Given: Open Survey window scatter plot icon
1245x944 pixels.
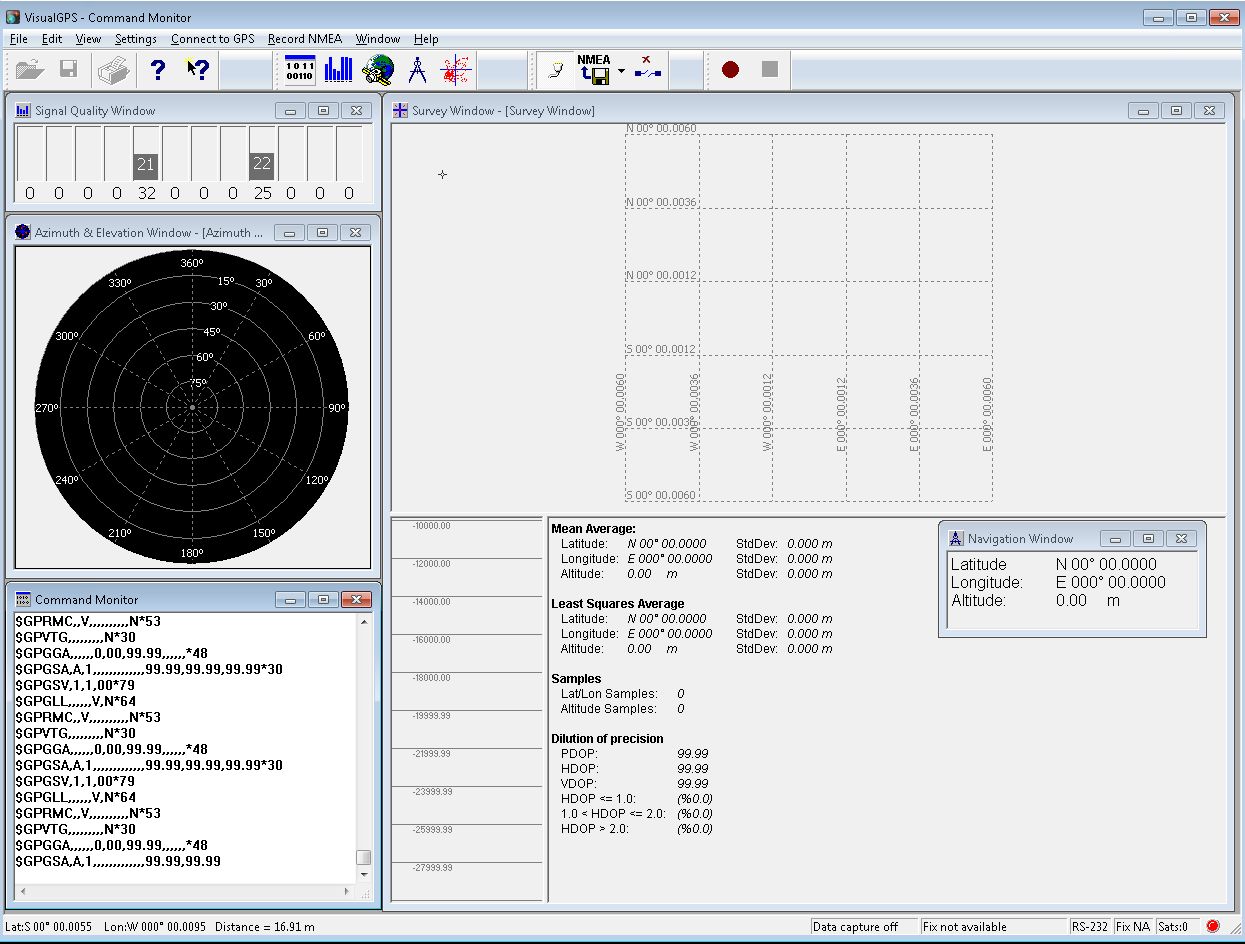Looking at the screenshot, I should [457, 70].
